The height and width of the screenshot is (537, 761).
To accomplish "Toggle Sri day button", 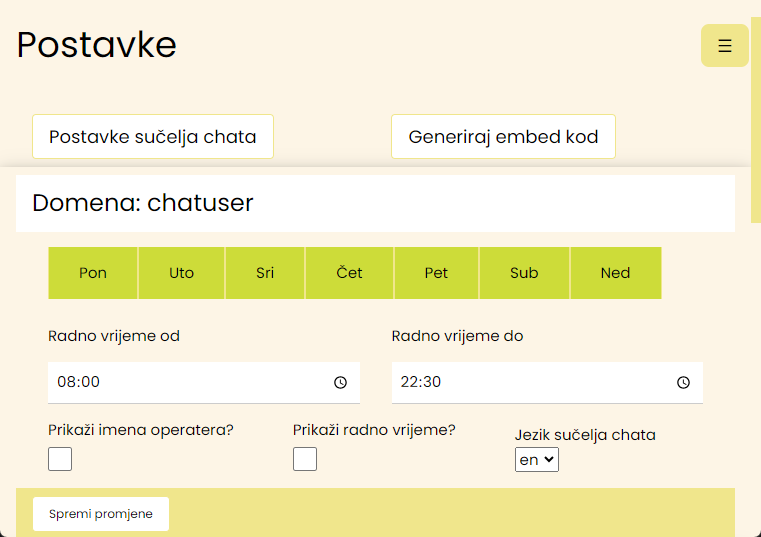I will coord(265,273).
